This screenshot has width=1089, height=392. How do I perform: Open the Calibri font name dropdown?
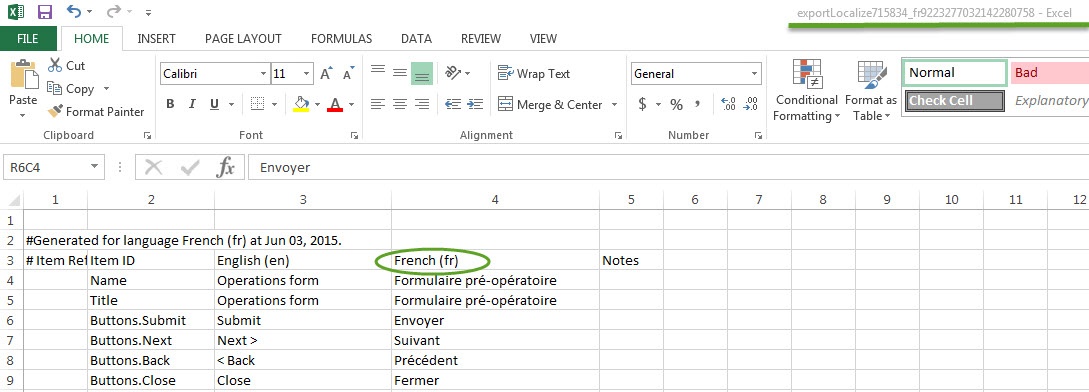click(x=264, y=74)
